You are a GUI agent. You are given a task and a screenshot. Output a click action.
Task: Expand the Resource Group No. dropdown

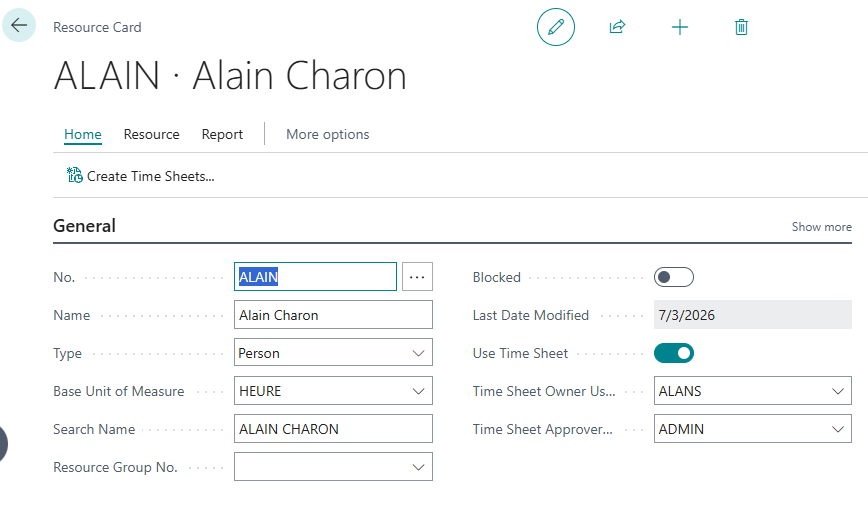click(418, 467)
